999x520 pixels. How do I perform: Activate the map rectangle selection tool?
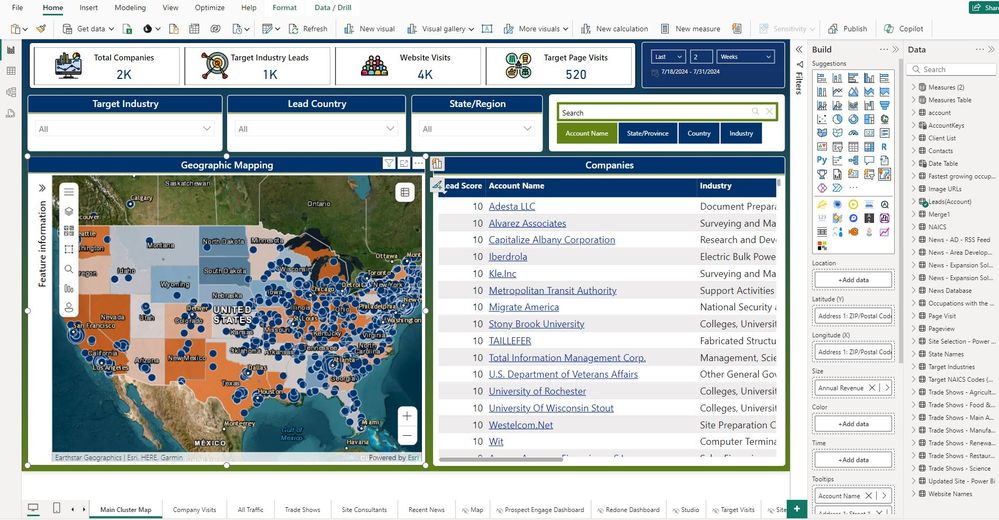click(x=69, y=249)
